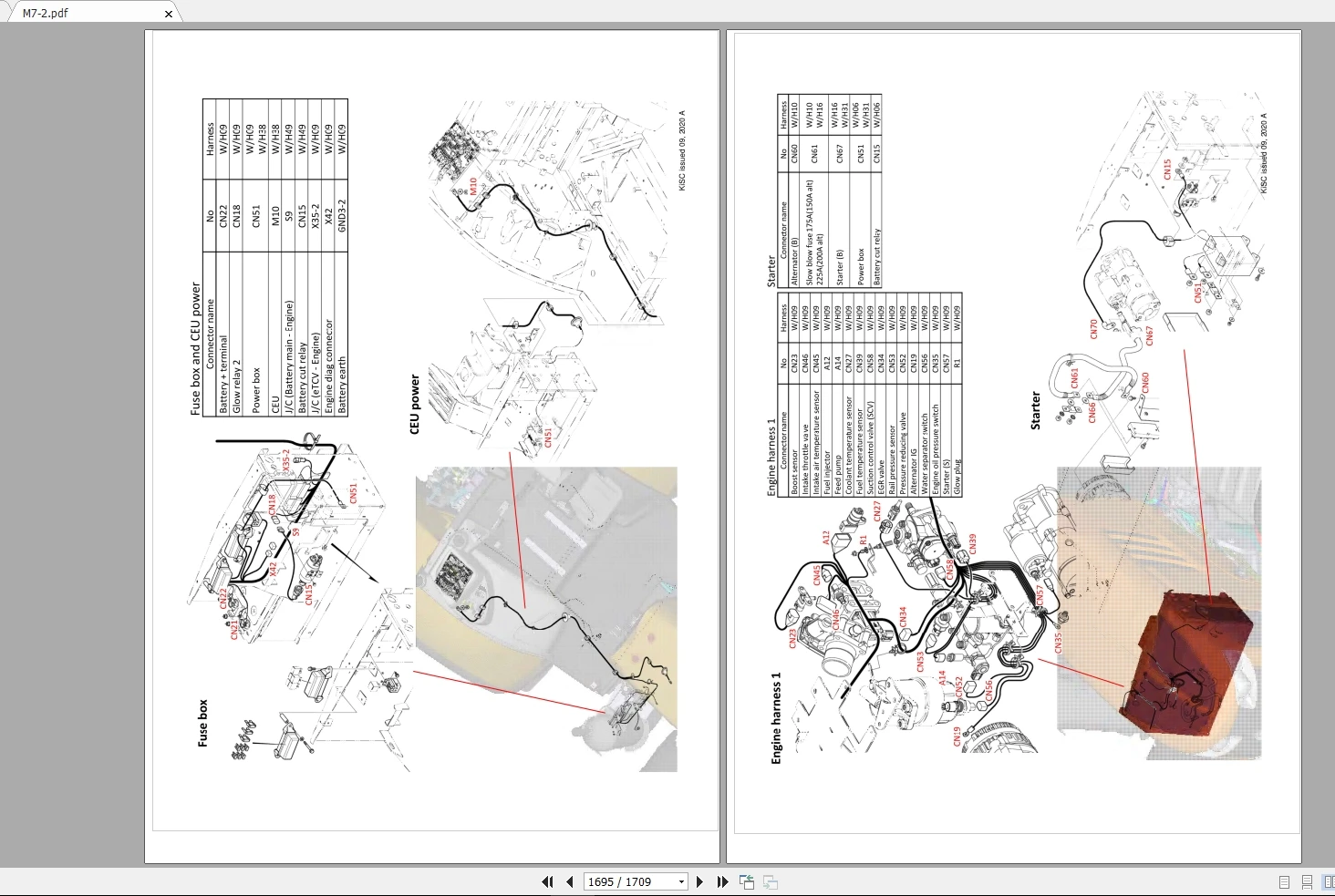
Task: Enable two-page facing layout
Action: 1329,882
